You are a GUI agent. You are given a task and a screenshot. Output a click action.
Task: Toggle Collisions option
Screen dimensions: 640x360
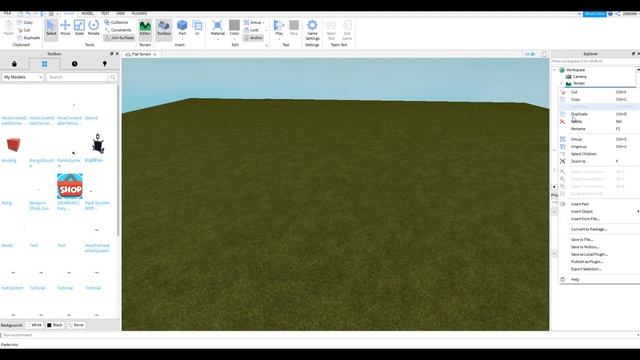(116, 22)
